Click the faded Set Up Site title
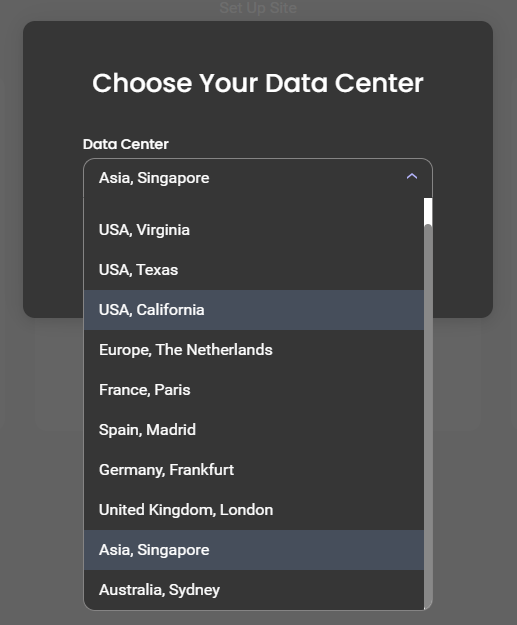517x625 pixels. click(x=258, y=8)
